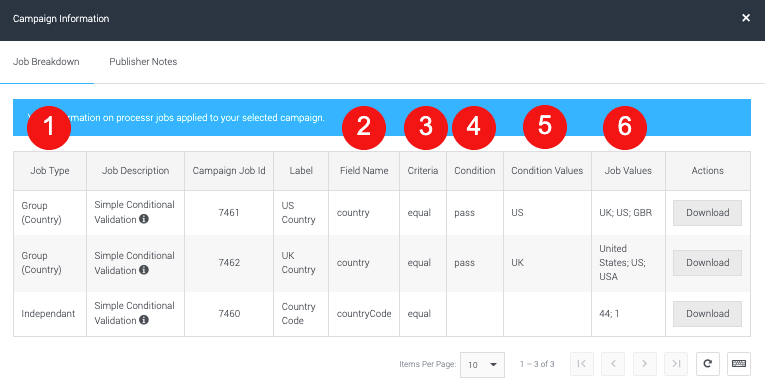Refresh the job breakdown table
This screenshot has width=765, height=388.
point(707,364)
